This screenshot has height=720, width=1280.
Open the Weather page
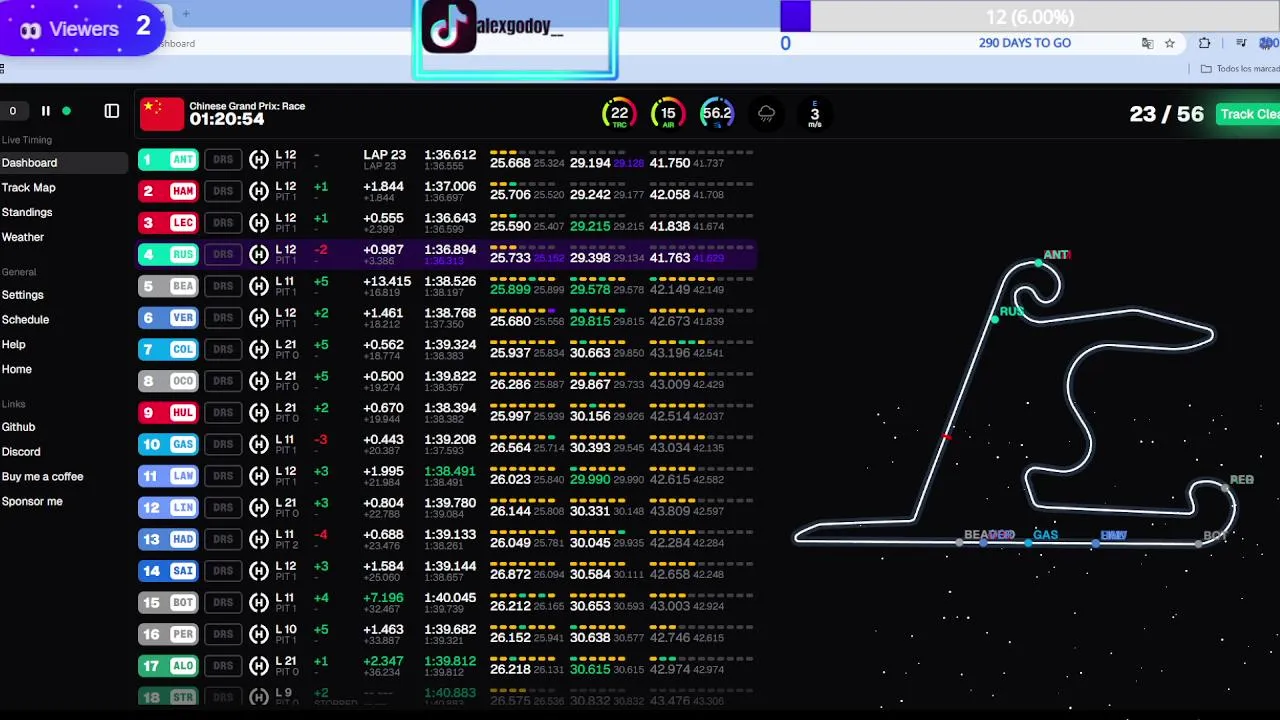pos(23,237)
